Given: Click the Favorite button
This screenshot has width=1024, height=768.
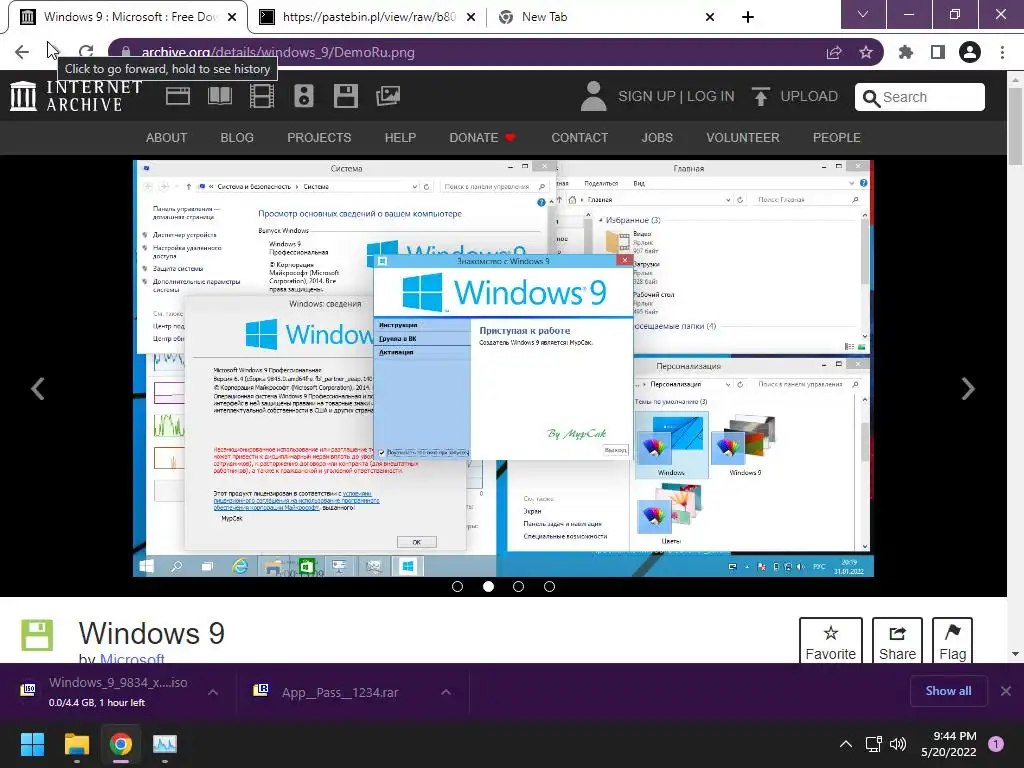Looking at the screenshot, I should (x=831, y=641).
